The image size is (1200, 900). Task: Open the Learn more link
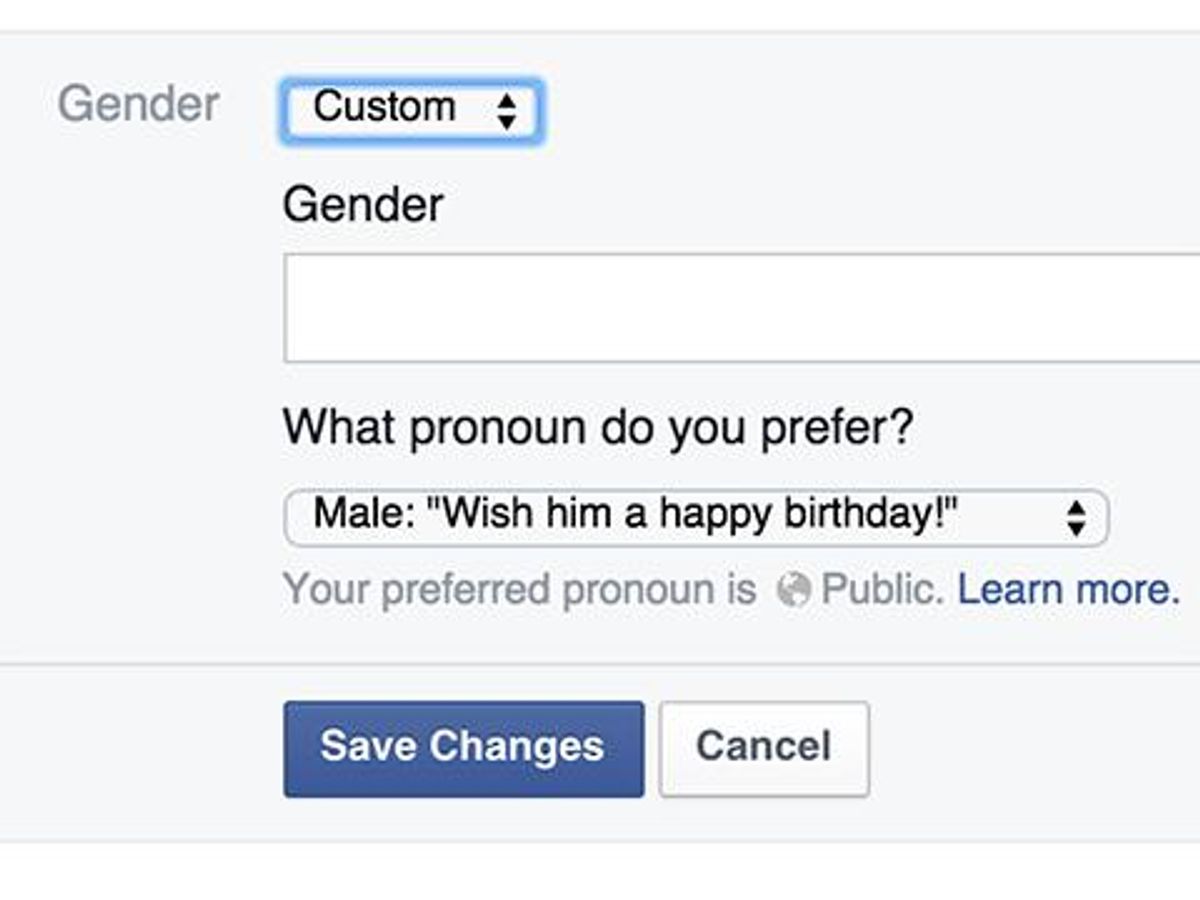[1069, 590]
